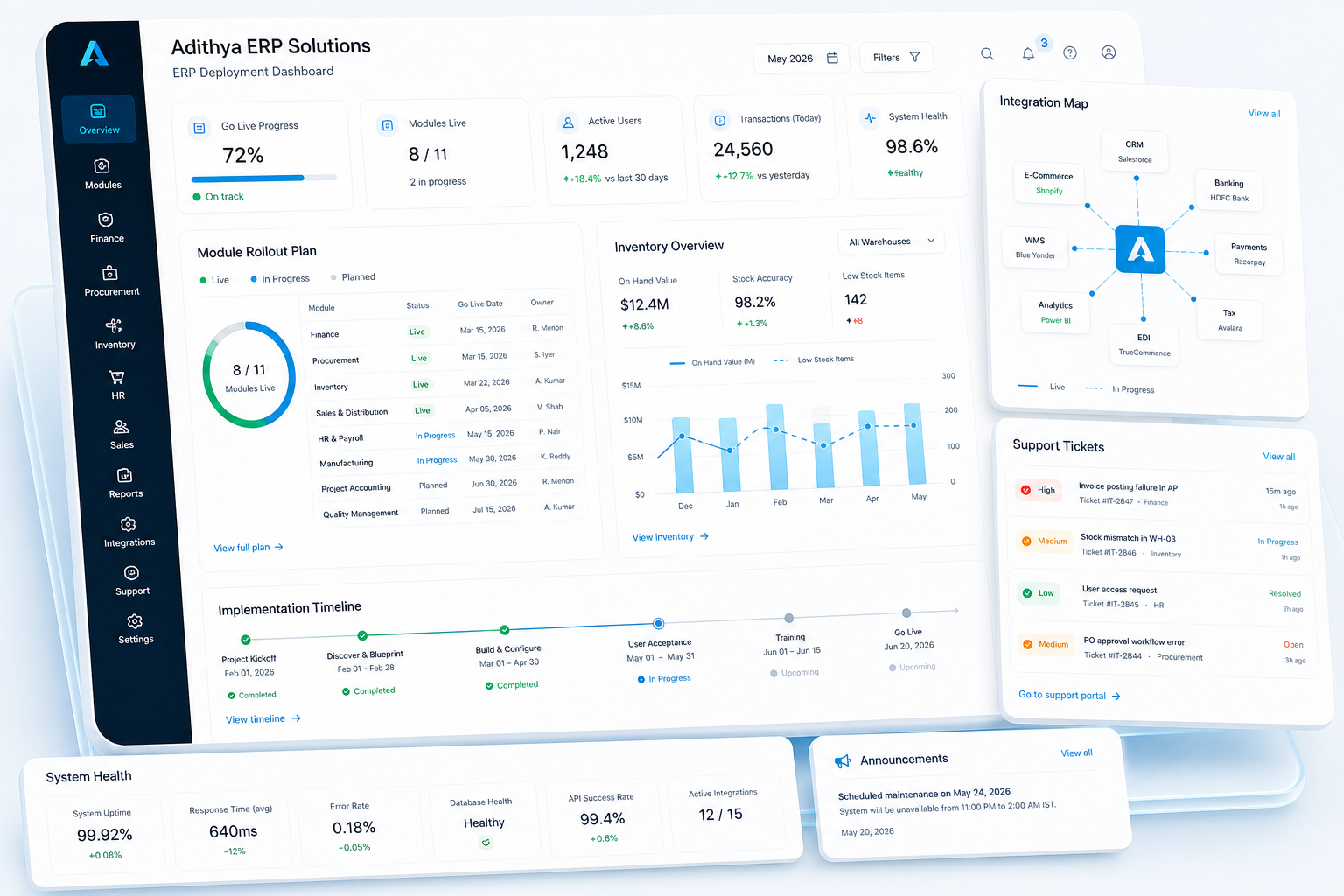Click the Low priority ticket check icon
Screen dimensions: 1344x896
[x=1027, y=593]
